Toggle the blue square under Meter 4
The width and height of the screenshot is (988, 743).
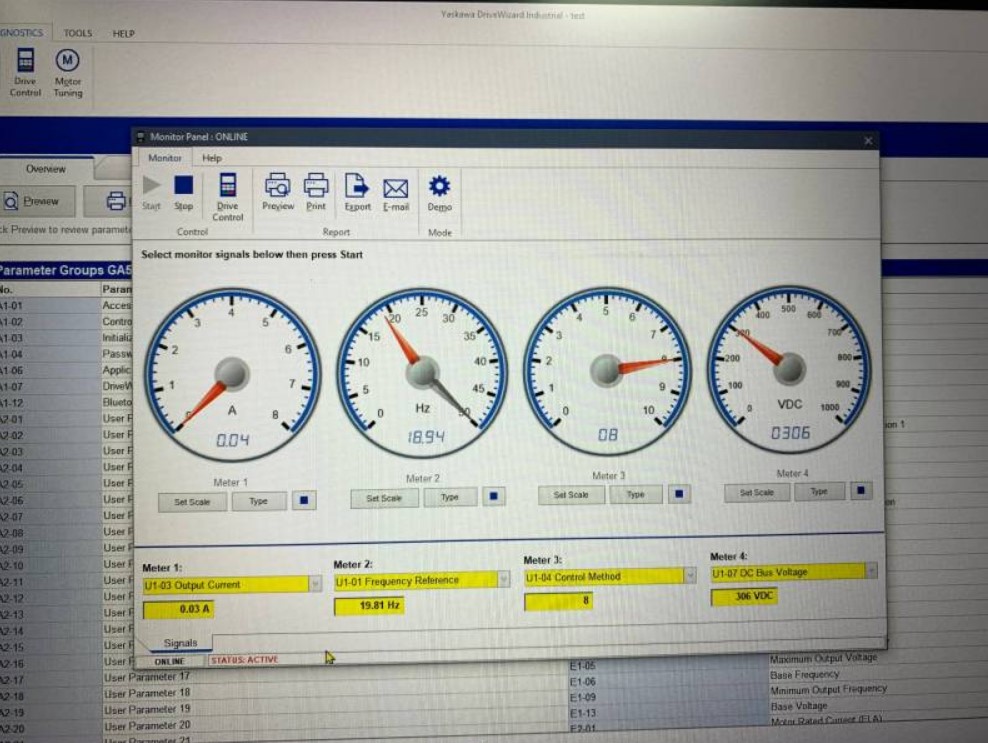pyautogui.click(x=861, y=491)
